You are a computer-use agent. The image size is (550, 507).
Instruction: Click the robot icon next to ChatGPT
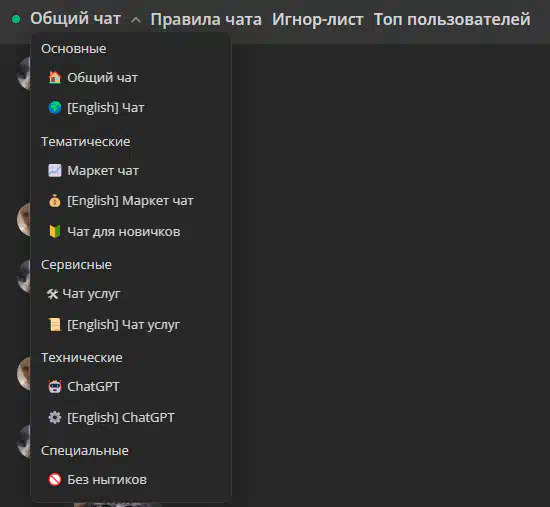pos(55,387)
